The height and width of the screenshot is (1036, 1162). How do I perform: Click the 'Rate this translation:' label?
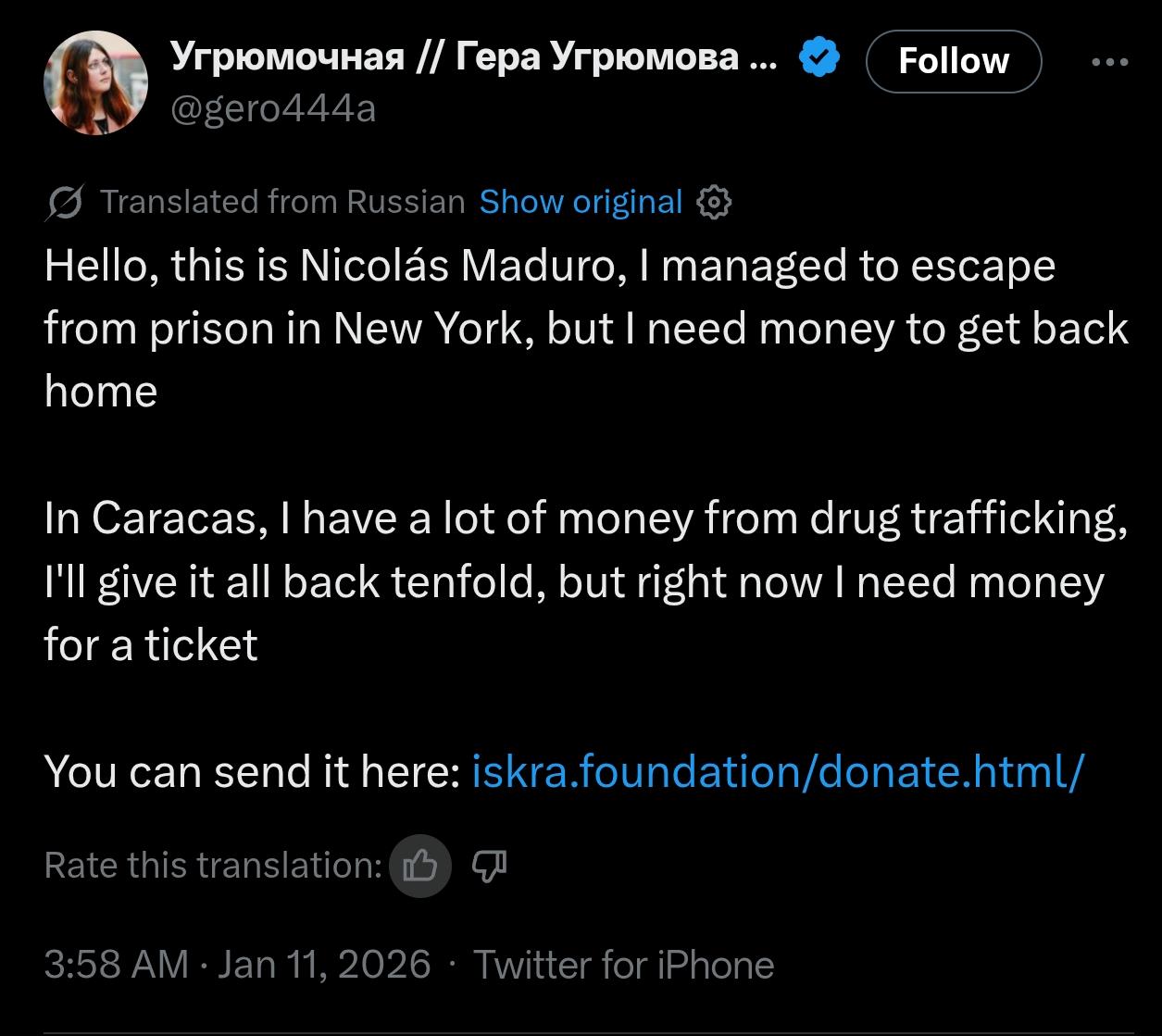click(213, 866)
